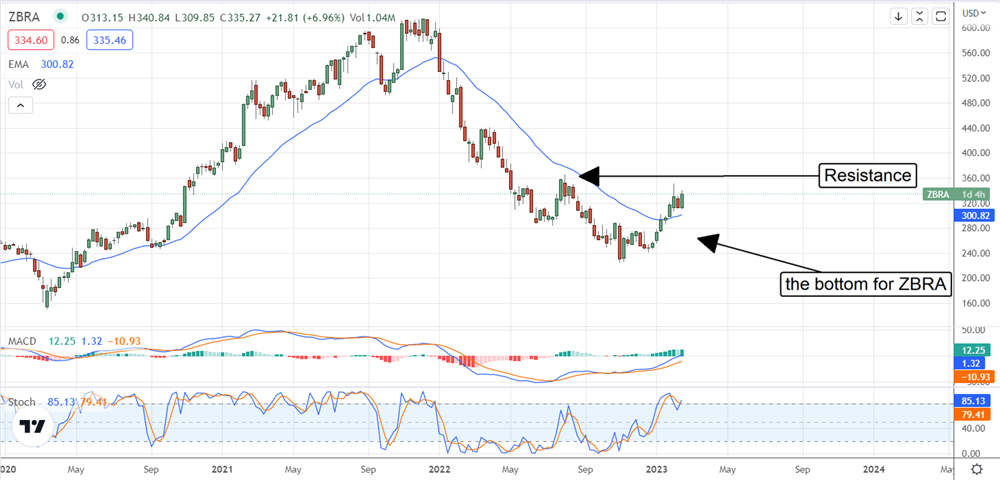Click the blue 335.46 buy price box
The height and width of the screenshot is (480, 1000).
point(110,41)
